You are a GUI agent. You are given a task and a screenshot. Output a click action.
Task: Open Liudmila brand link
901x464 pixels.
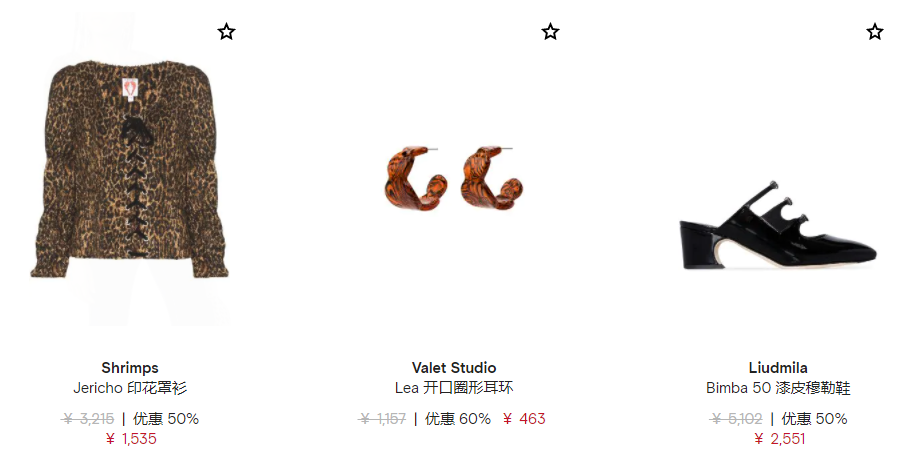778,368
